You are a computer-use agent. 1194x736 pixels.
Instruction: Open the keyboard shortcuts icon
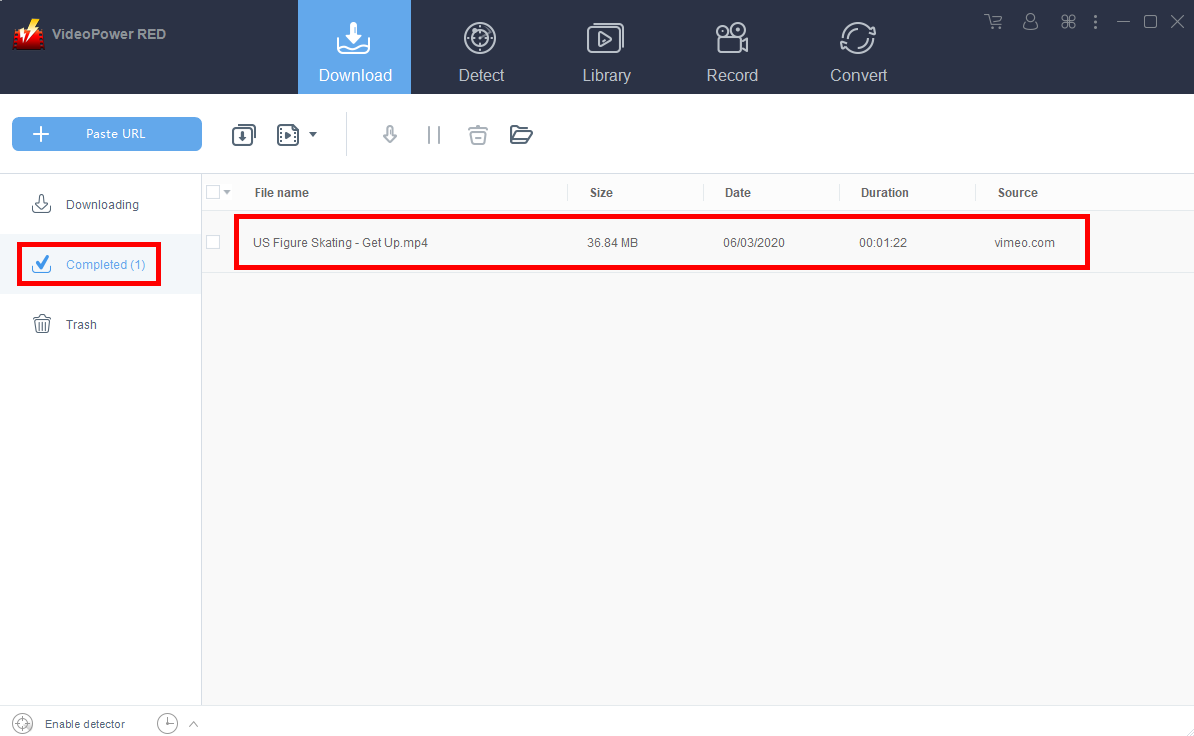coord(1067,21)
